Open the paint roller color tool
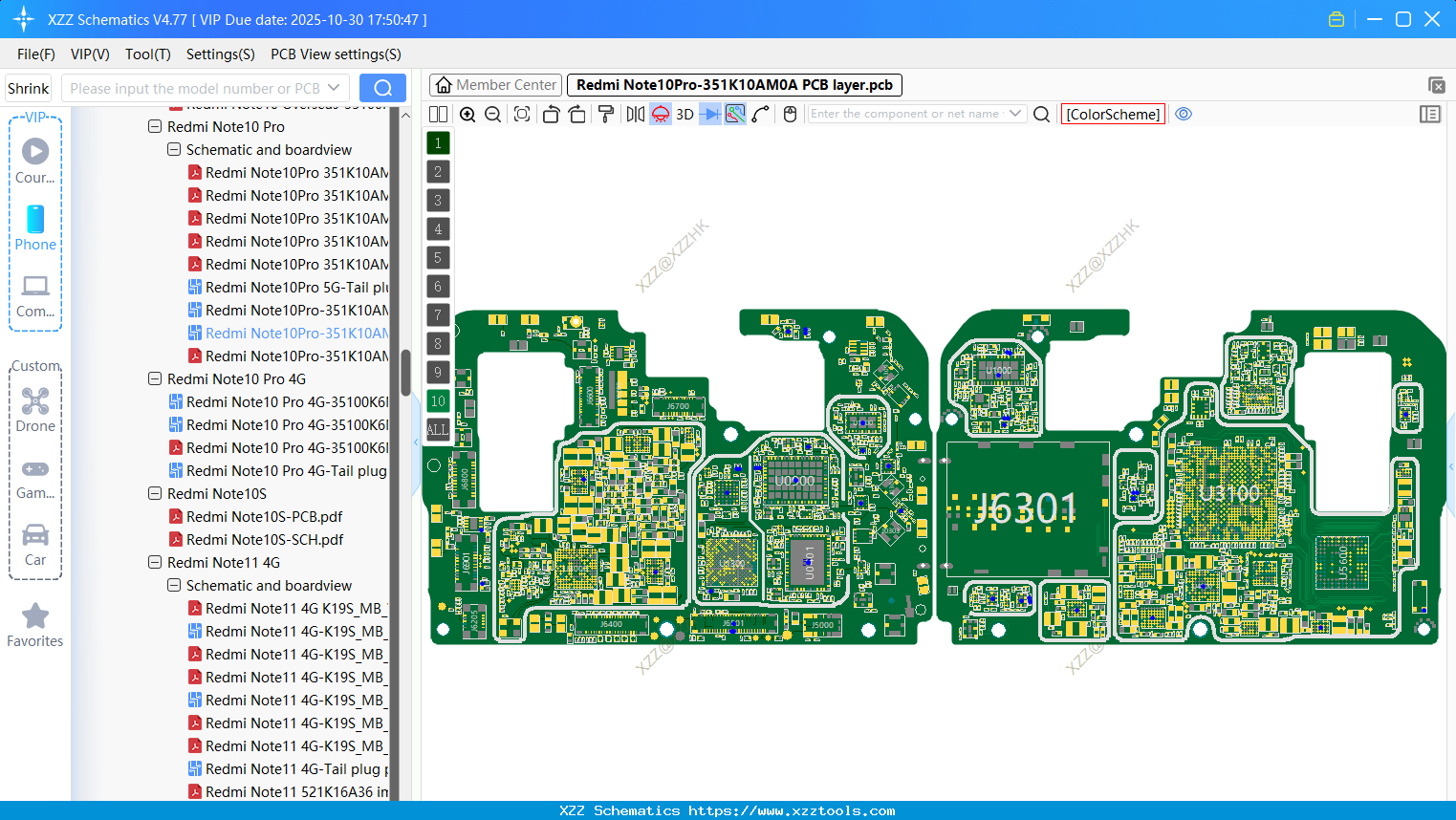The height and width of the screenshot is (820, 1456). 606,114
